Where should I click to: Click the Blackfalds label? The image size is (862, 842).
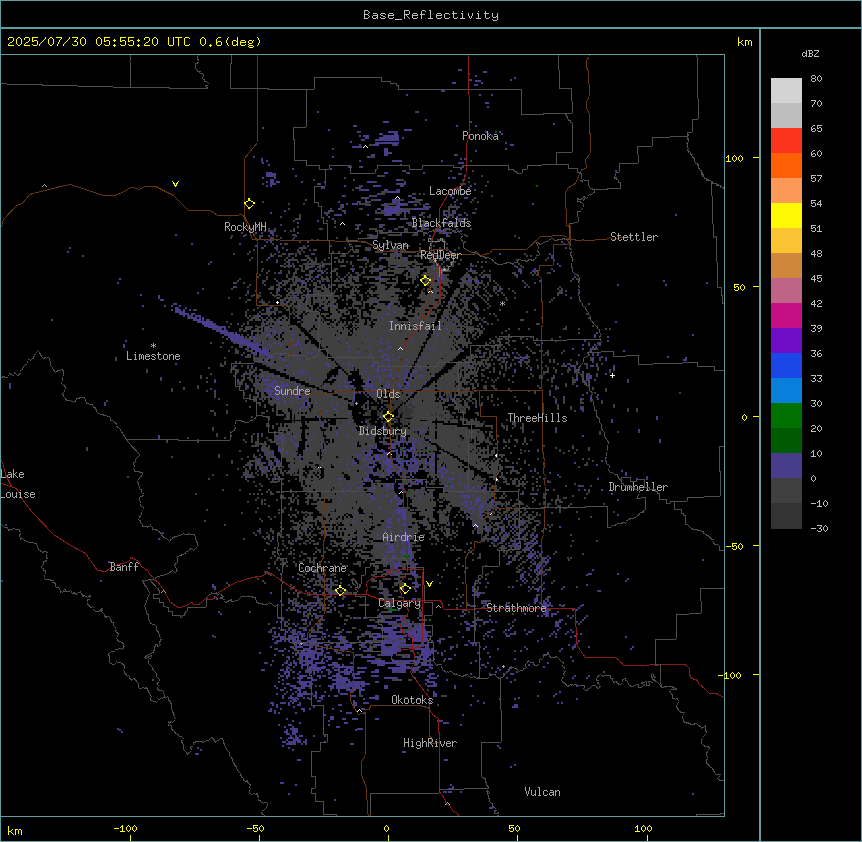coord(441,223)
